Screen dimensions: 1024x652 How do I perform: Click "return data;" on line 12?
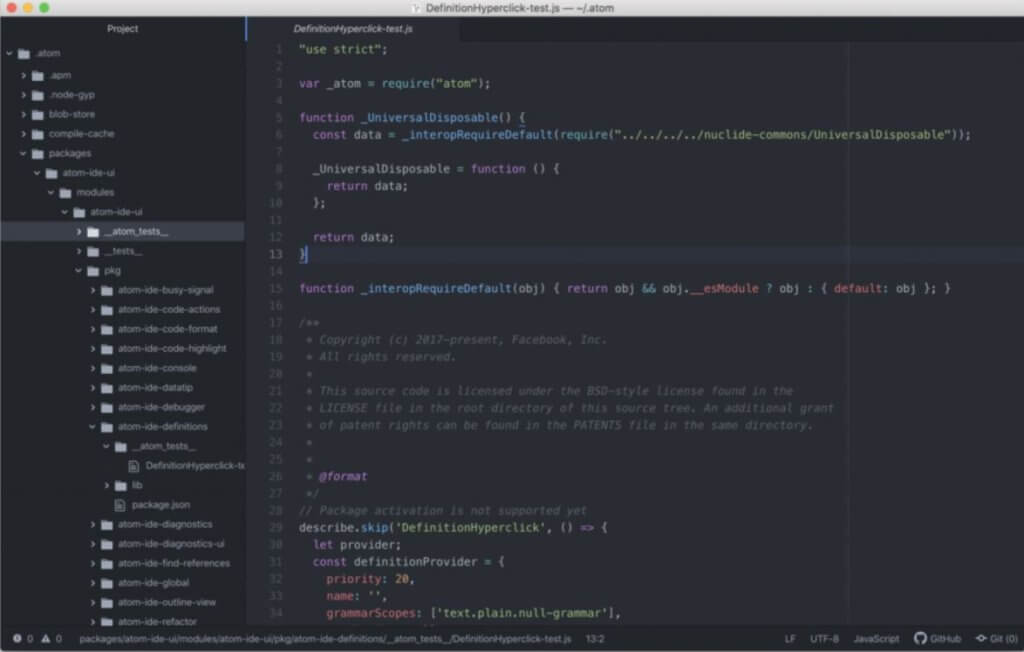(353, 237)
